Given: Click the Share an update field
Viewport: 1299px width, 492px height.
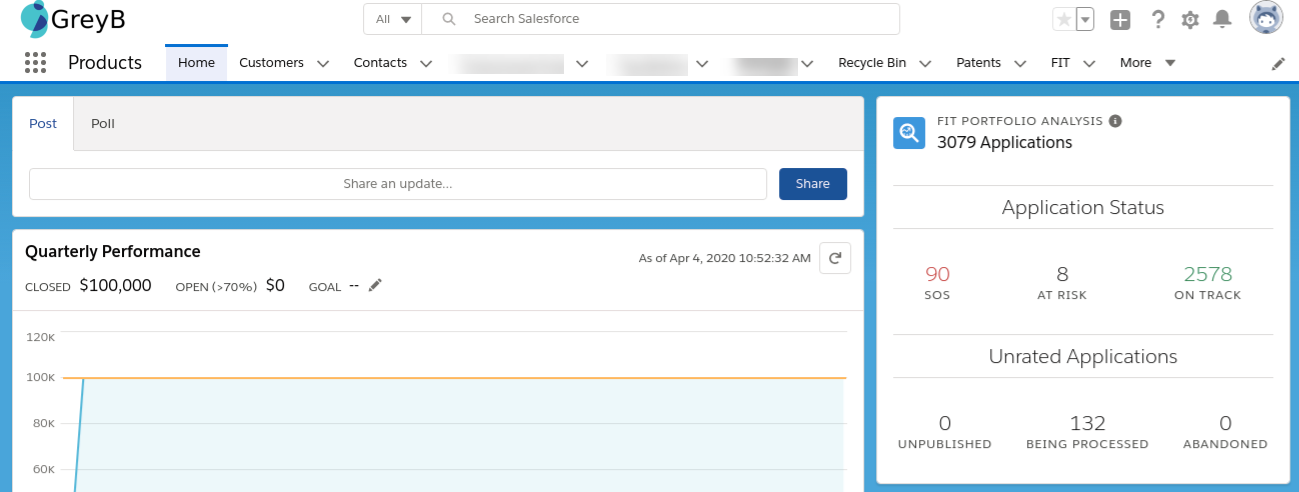Looking at the screenshot, I should [x=398, y=184].
